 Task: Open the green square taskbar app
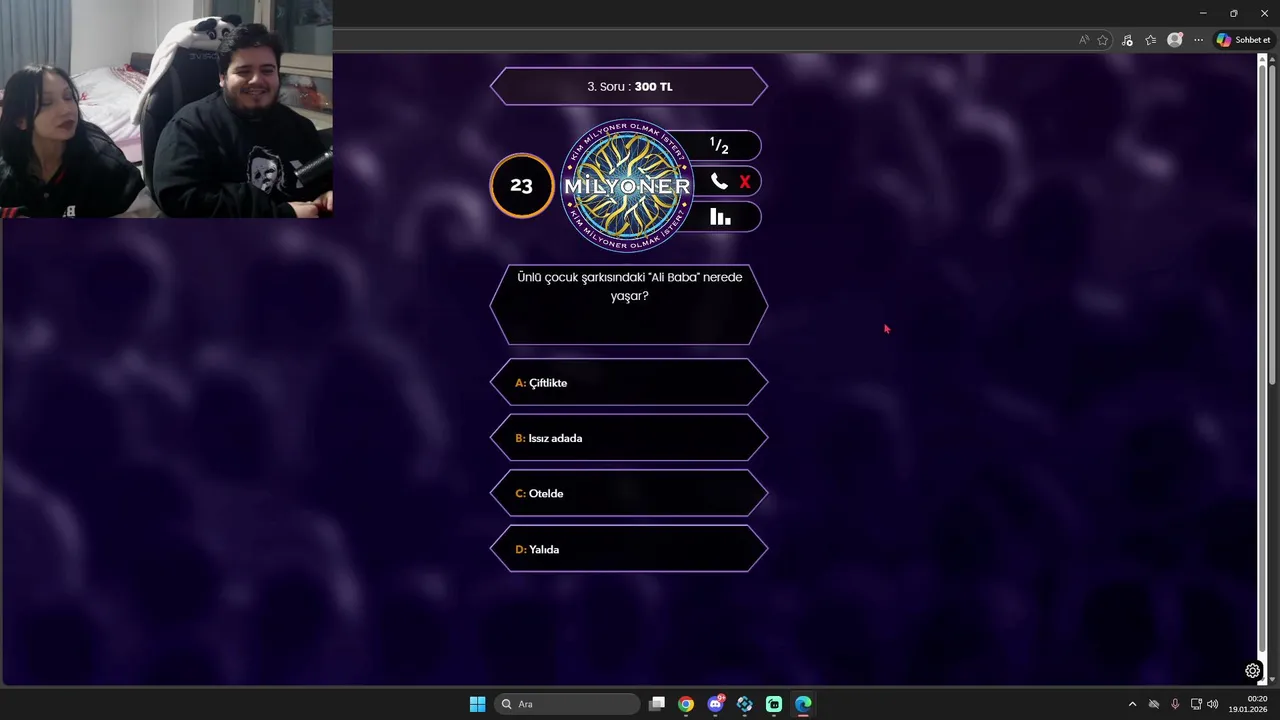point(774,704)
